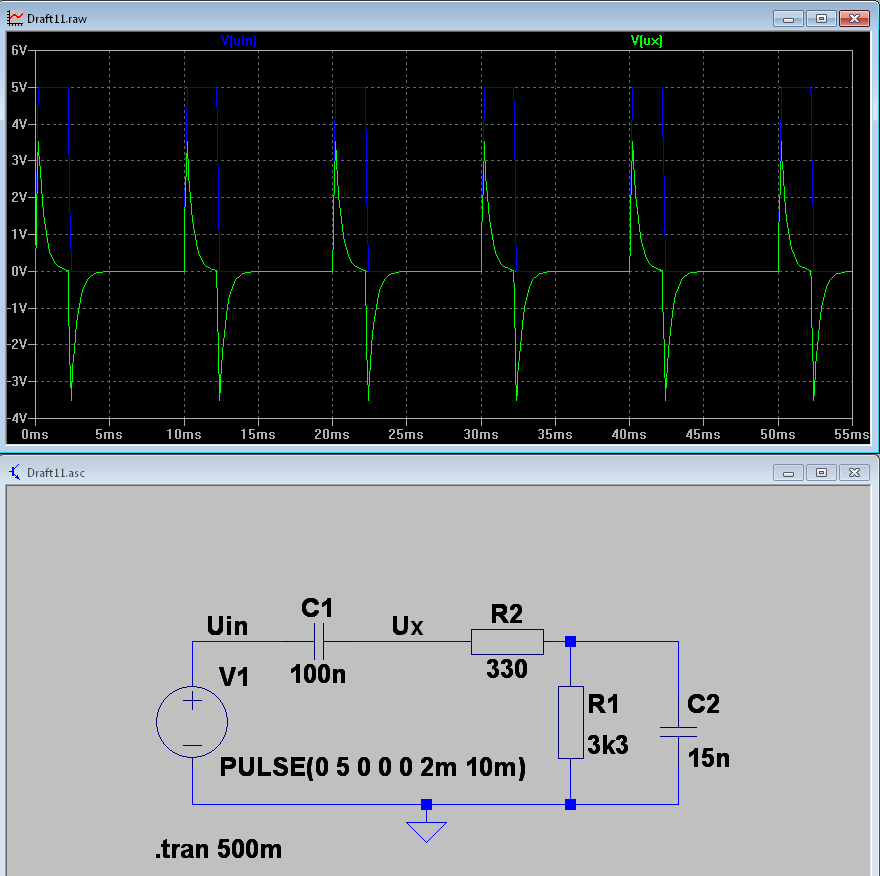
Task: Click the junction node below R1
Action: click(x=571, y=805)
